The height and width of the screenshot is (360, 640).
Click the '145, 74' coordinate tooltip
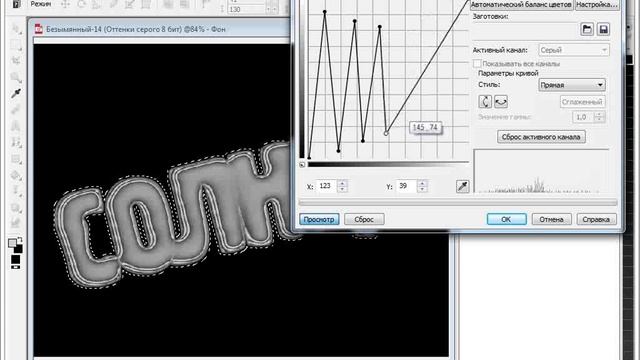point(425,127)
